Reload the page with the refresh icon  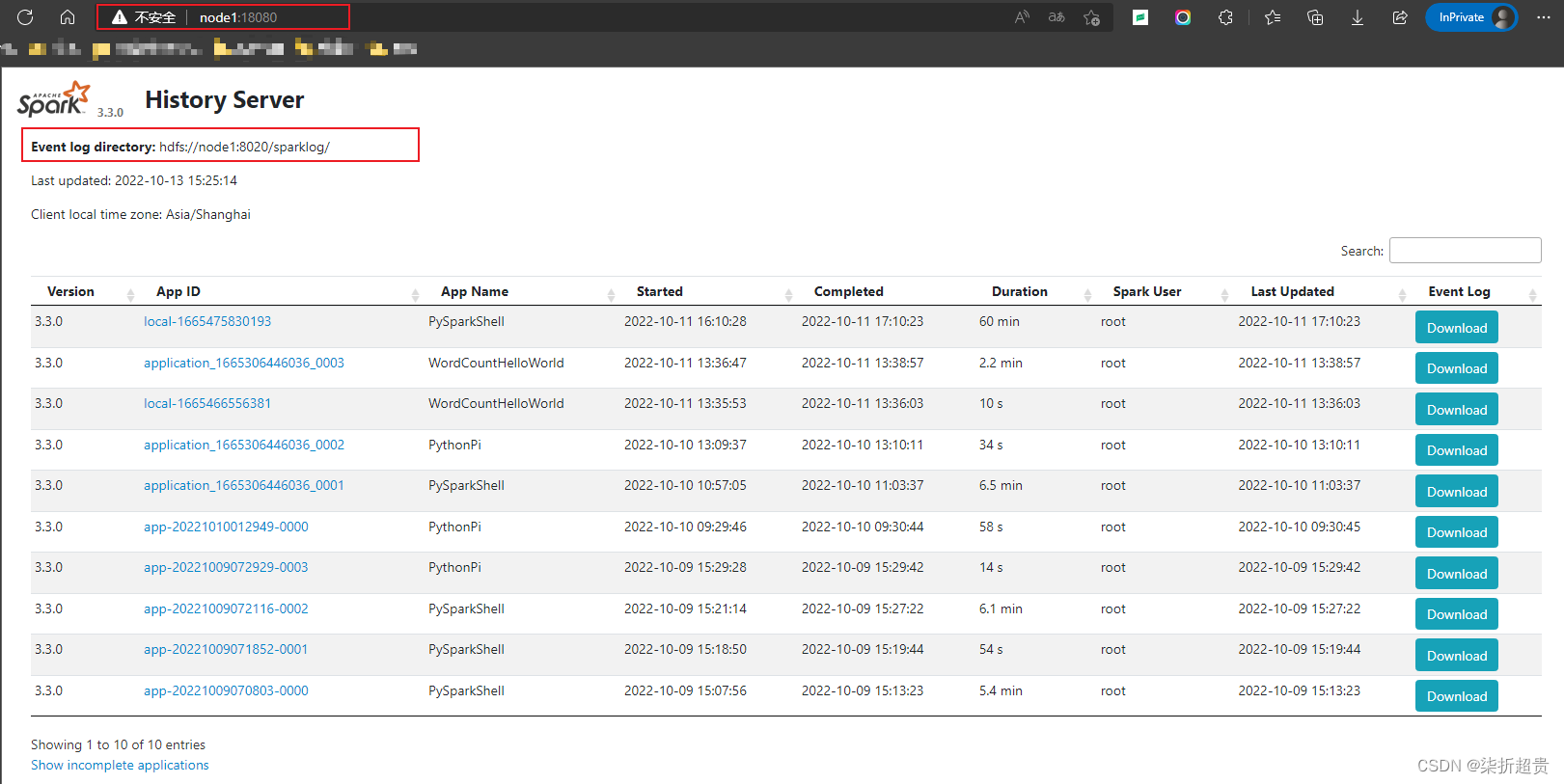[25, 17]
